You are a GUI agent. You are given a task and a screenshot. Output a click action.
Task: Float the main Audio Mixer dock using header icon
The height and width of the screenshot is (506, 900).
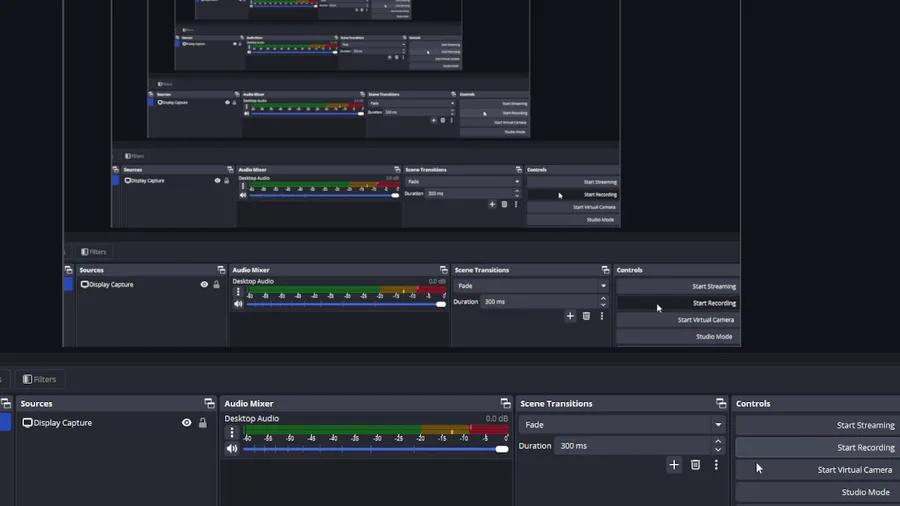pos(505,403)
